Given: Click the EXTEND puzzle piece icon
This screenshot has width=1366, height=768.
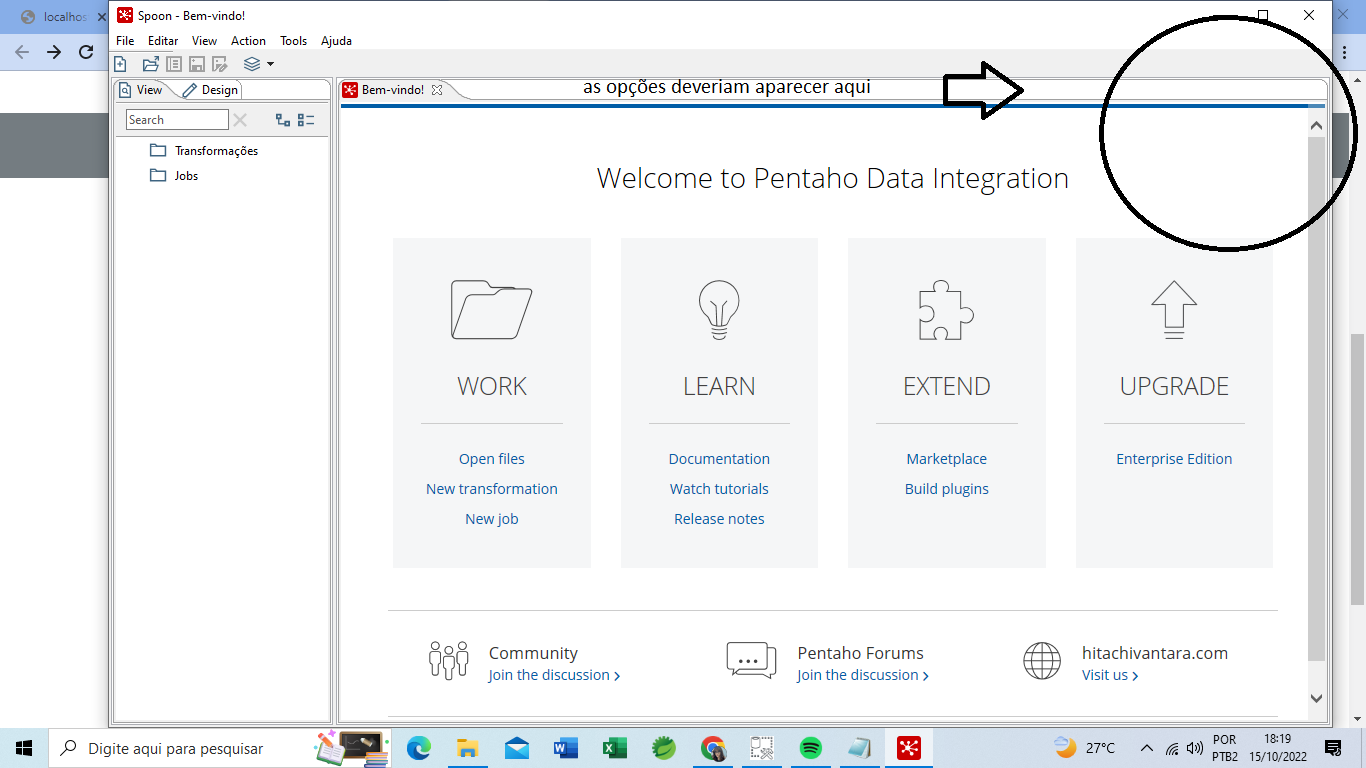Looking at the screenshot, I should pos(946,310).
